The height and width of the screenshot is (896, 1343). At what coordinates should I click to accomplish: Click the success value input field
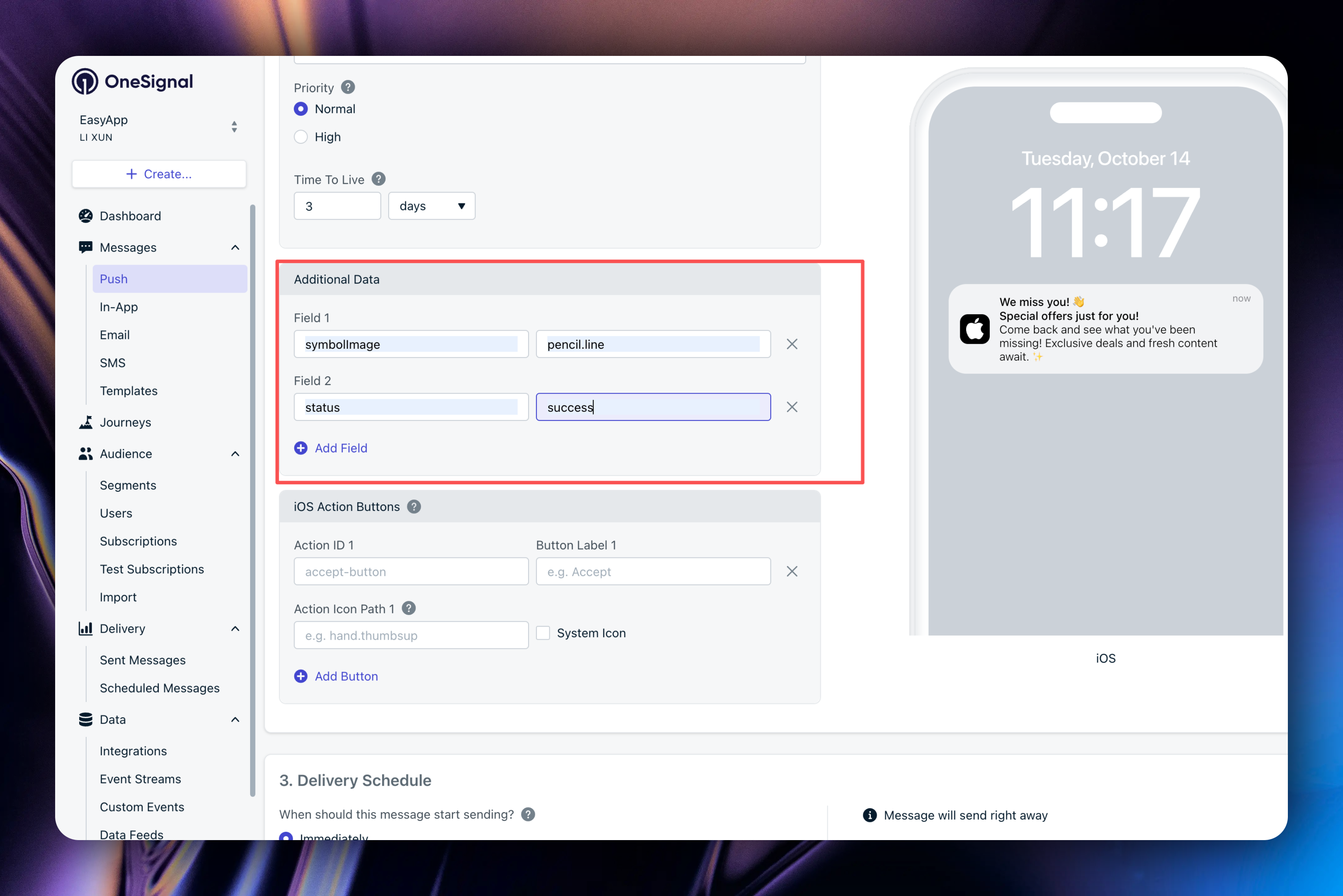click(x=653, y=407)
